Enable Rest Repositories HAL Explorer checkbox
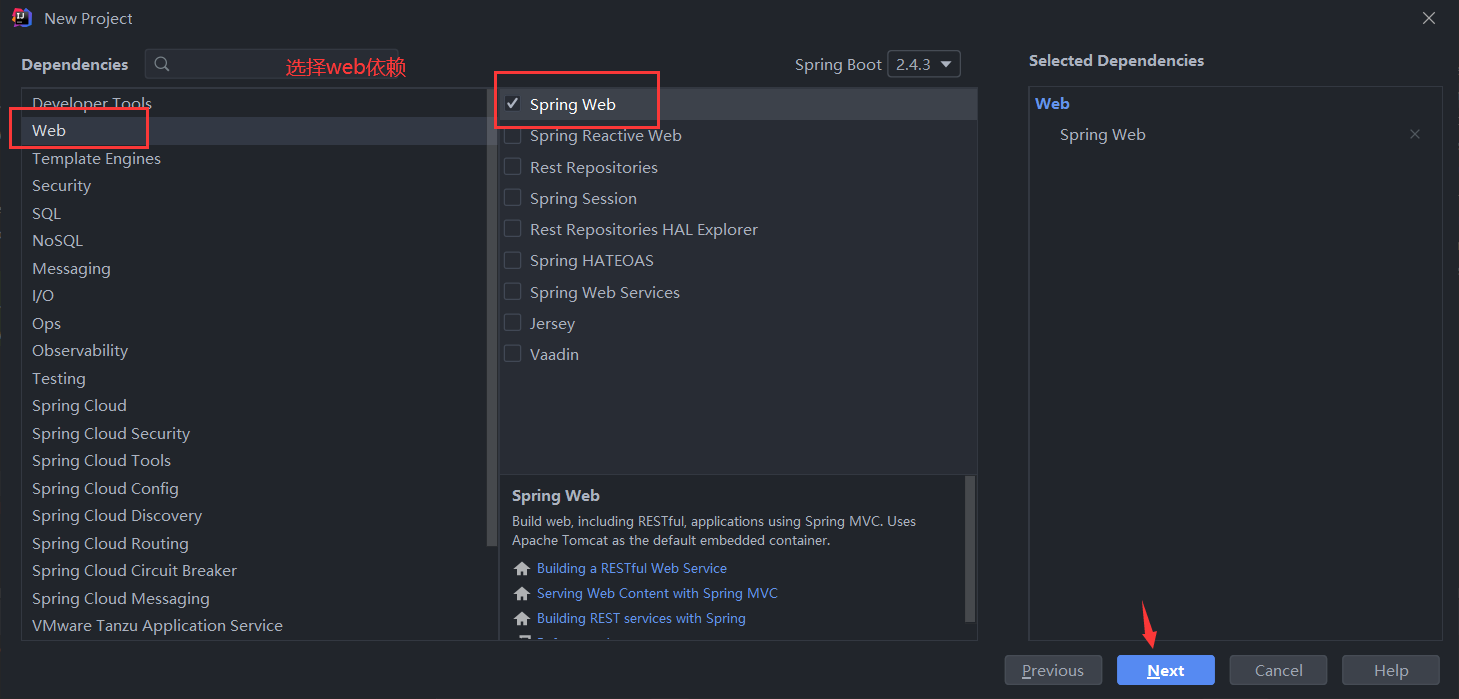Image resolution: width=1459 pixels, height=699 pixels. (x=513, y=229)
